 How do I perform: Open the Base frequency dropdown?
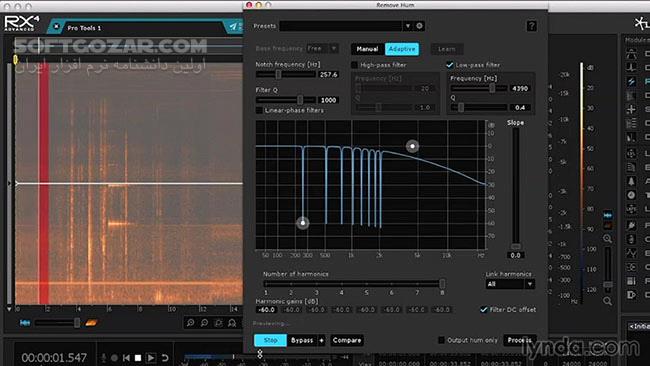323,48
